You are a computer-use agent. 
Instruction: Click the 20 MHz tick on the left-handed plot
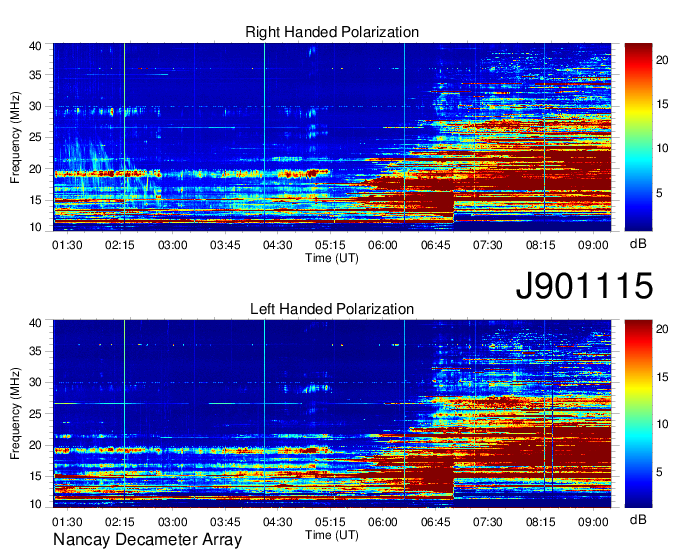(35, 445)
